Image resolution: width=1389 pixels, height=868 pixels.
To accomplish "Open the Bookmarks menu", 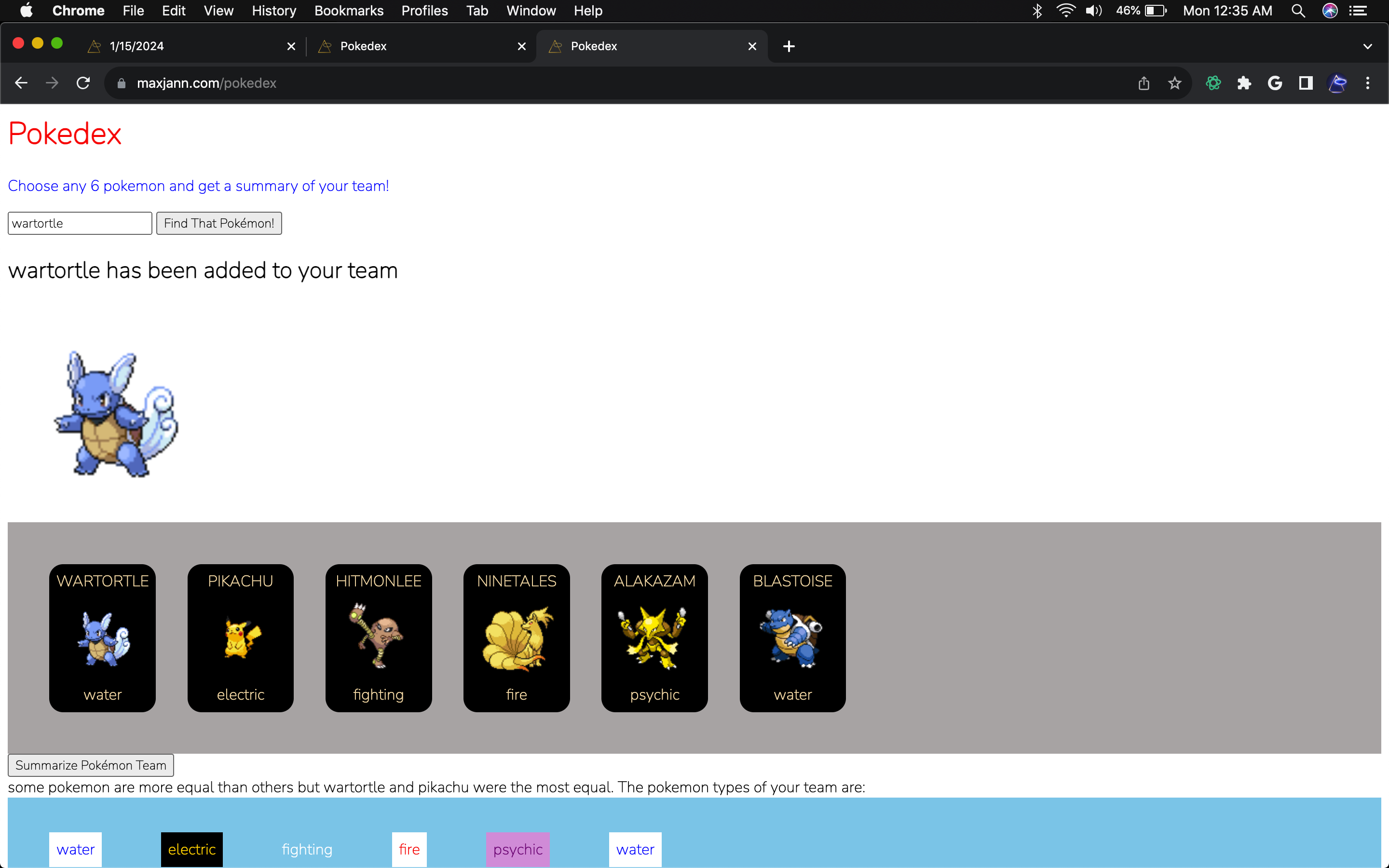I will (349, 11).
